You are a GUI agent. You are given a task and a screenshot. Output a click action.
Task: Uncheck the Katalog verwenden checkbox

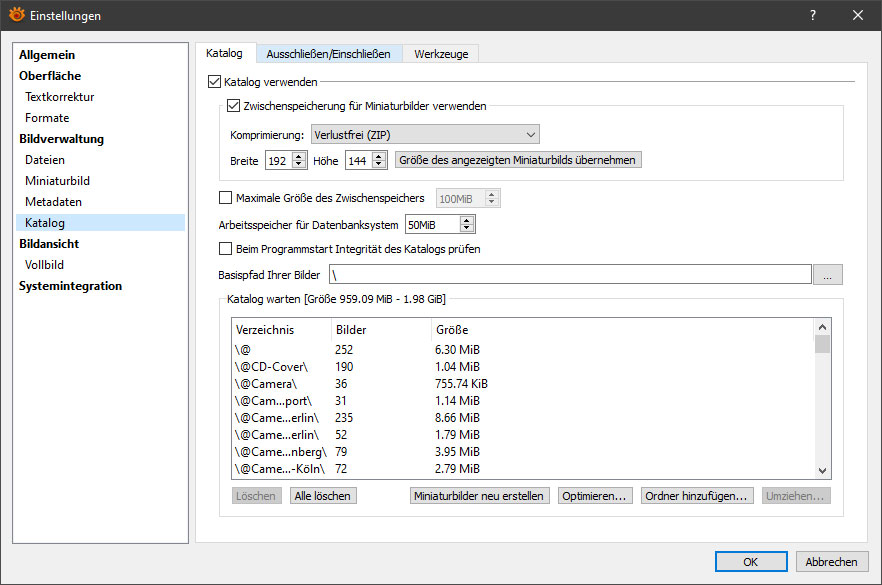point(214,81)
